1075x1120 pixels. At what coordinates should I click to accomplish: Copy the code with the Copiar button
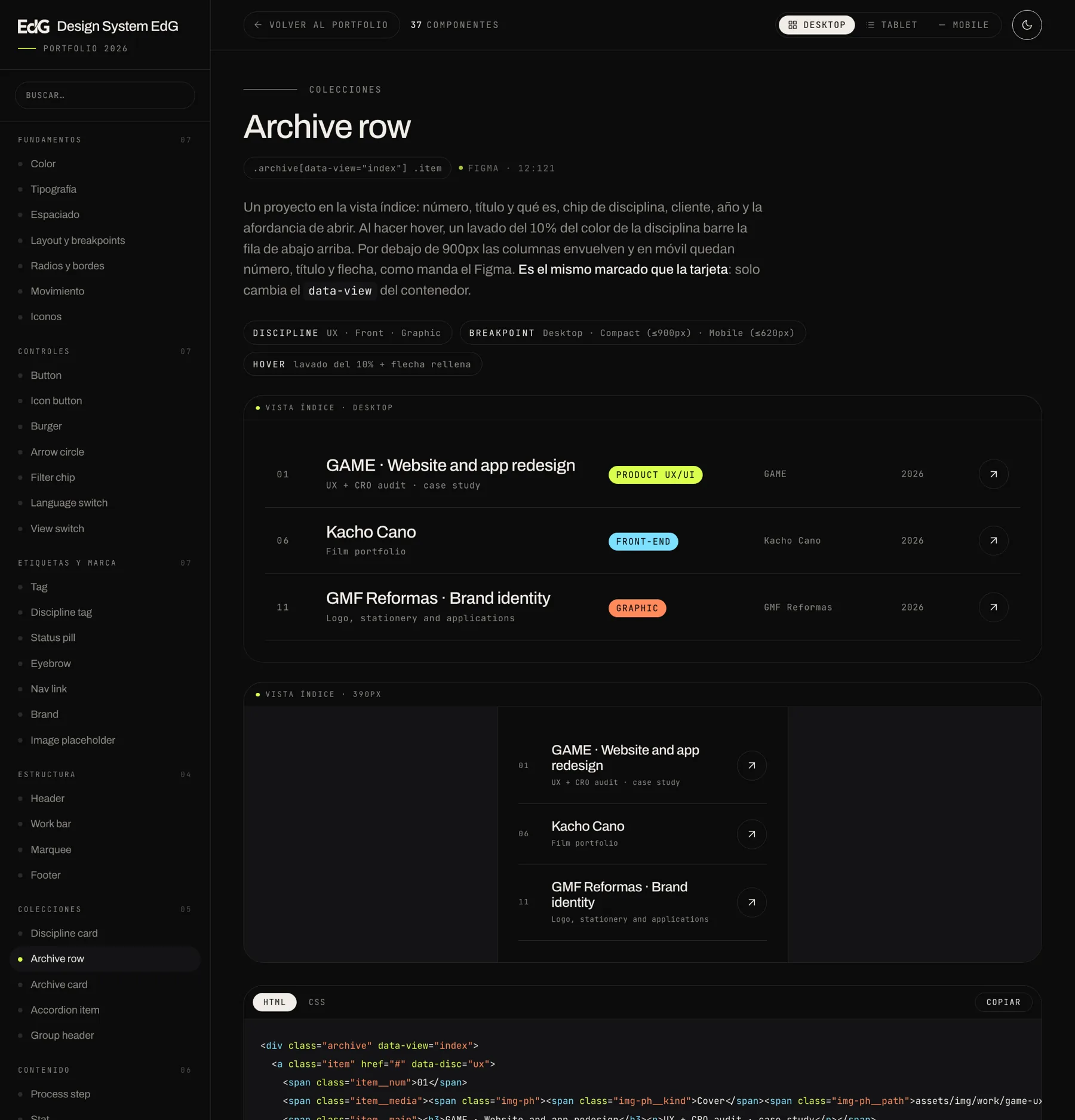click(1003, 1002)
